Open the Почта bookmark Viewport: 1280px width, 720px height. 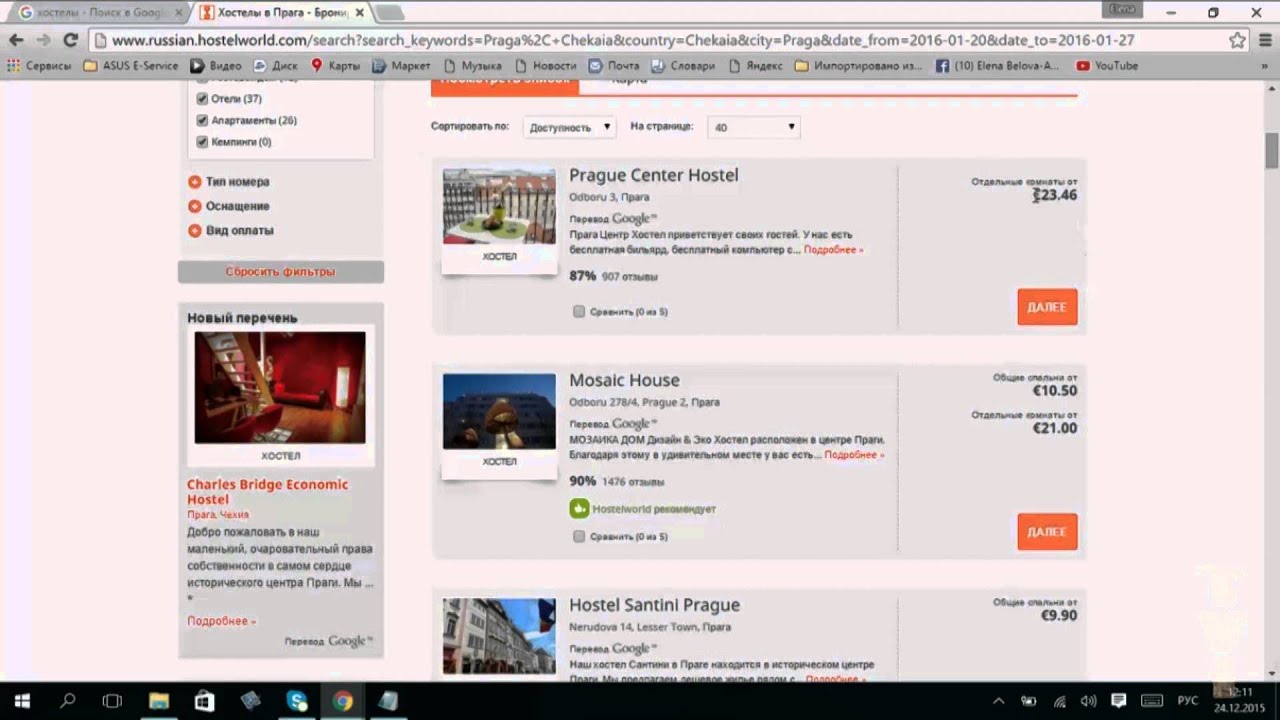coord(614,66)
